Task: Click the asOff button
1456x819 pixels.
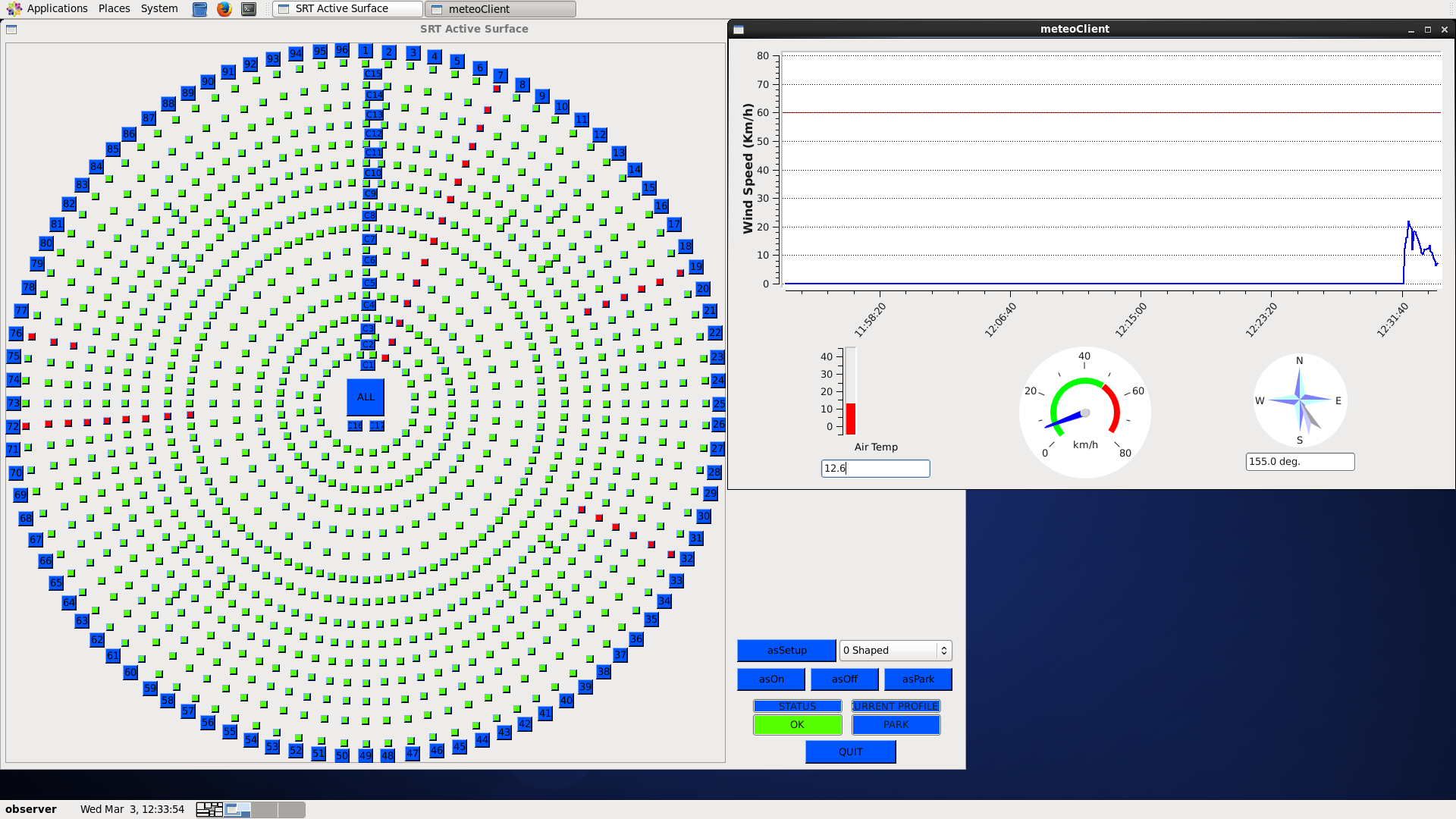Action: 844,679
